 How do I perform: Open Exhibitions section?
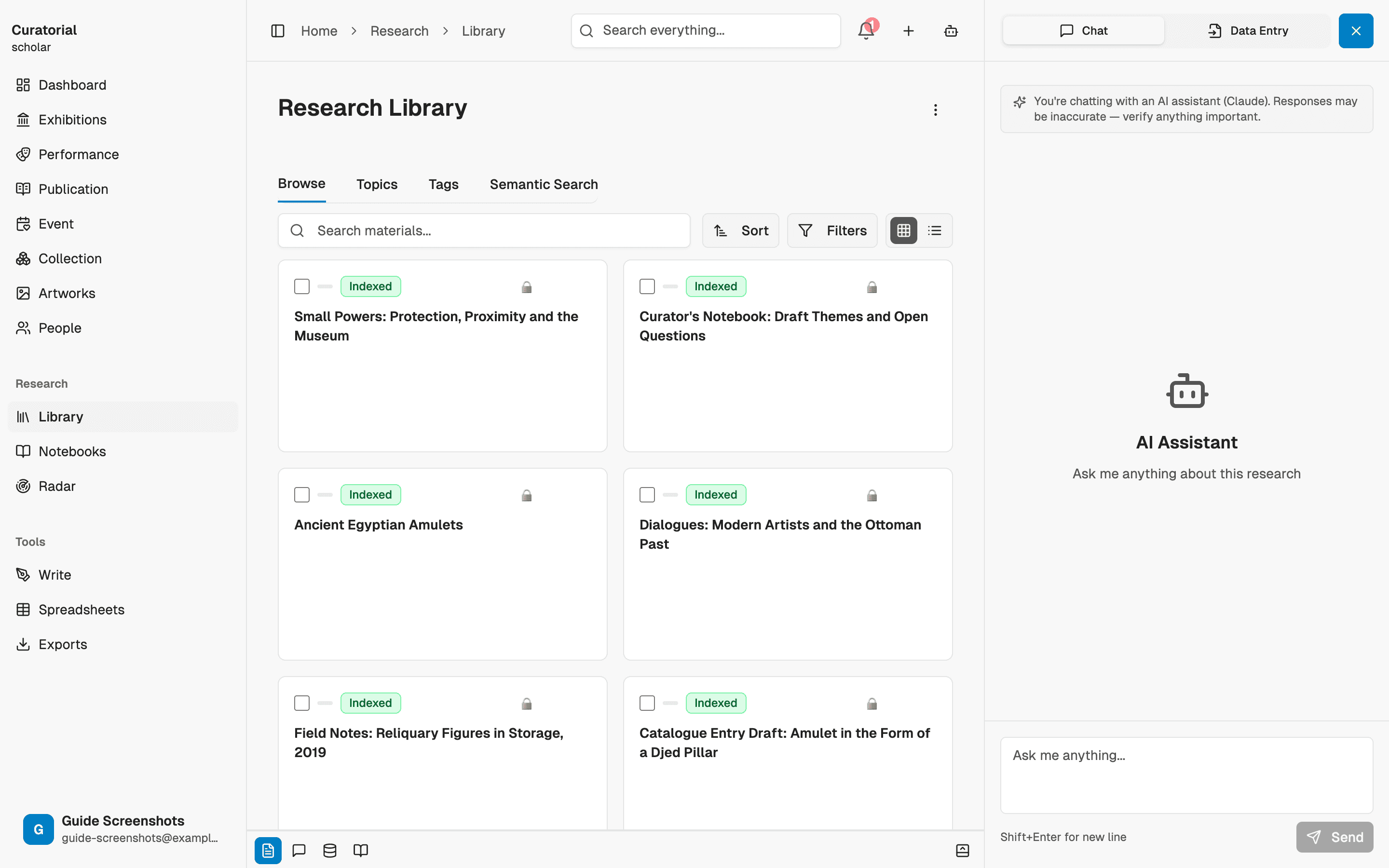123,120
